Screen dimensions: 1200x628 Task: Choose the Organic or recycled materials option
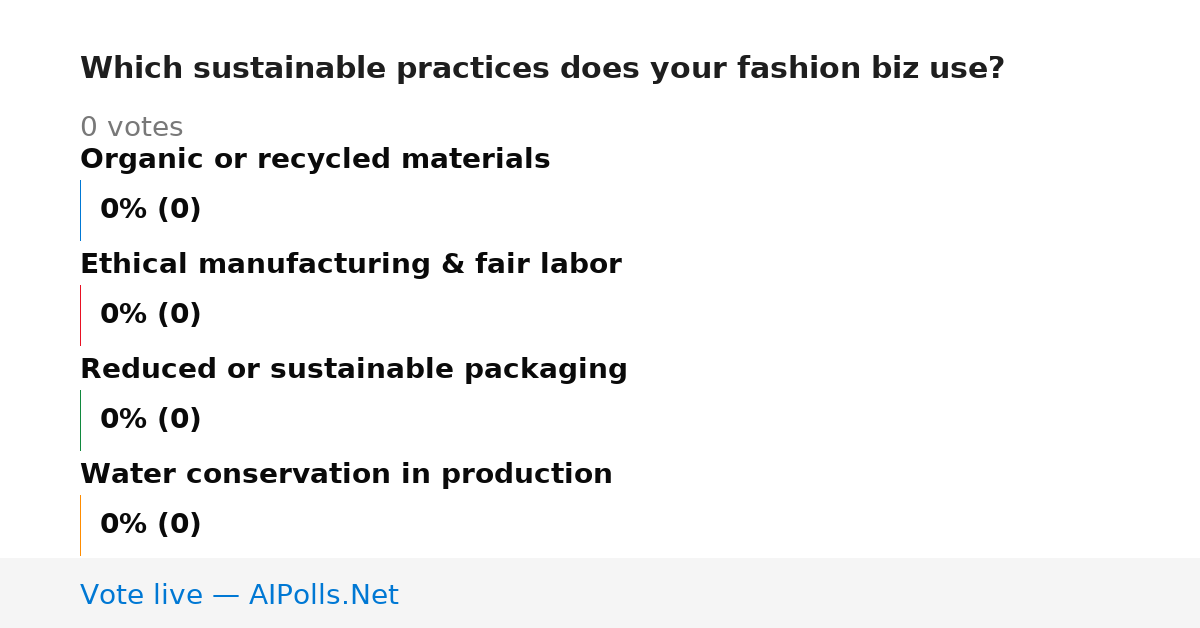(x=315, y=160)
